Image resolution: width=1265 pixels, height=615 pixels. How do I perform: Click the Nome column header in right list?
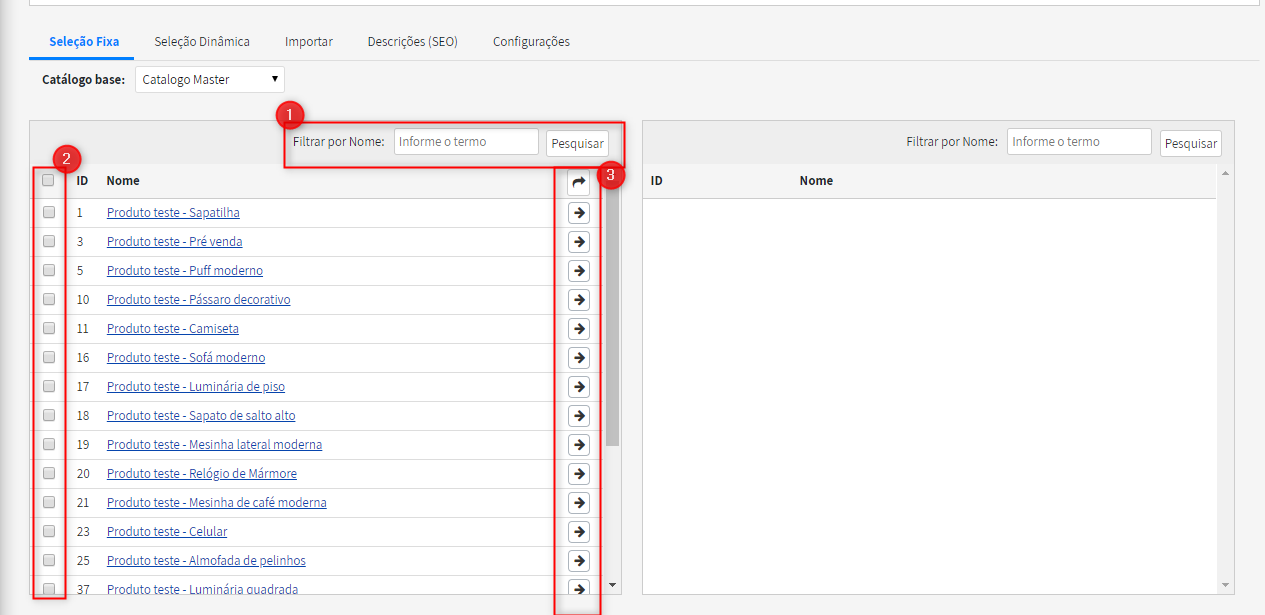point(816,181)
